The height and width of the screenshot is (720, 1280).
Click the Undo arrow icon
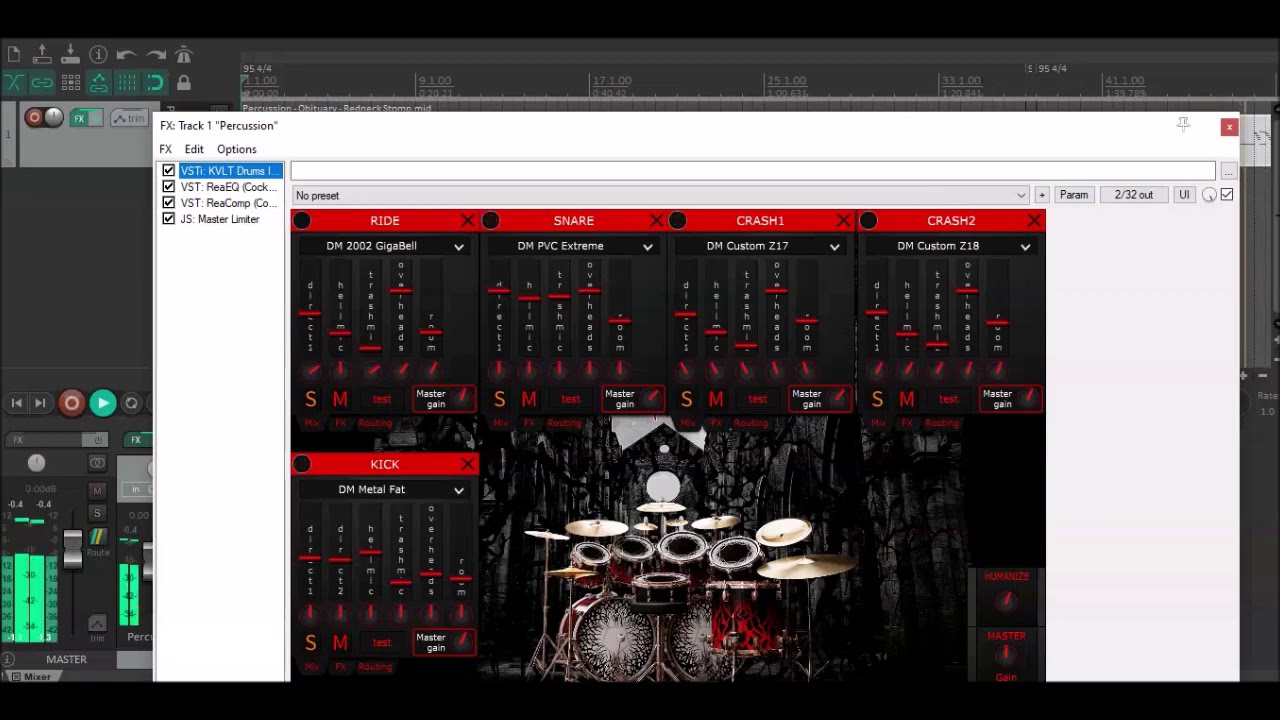pos(126,54)
